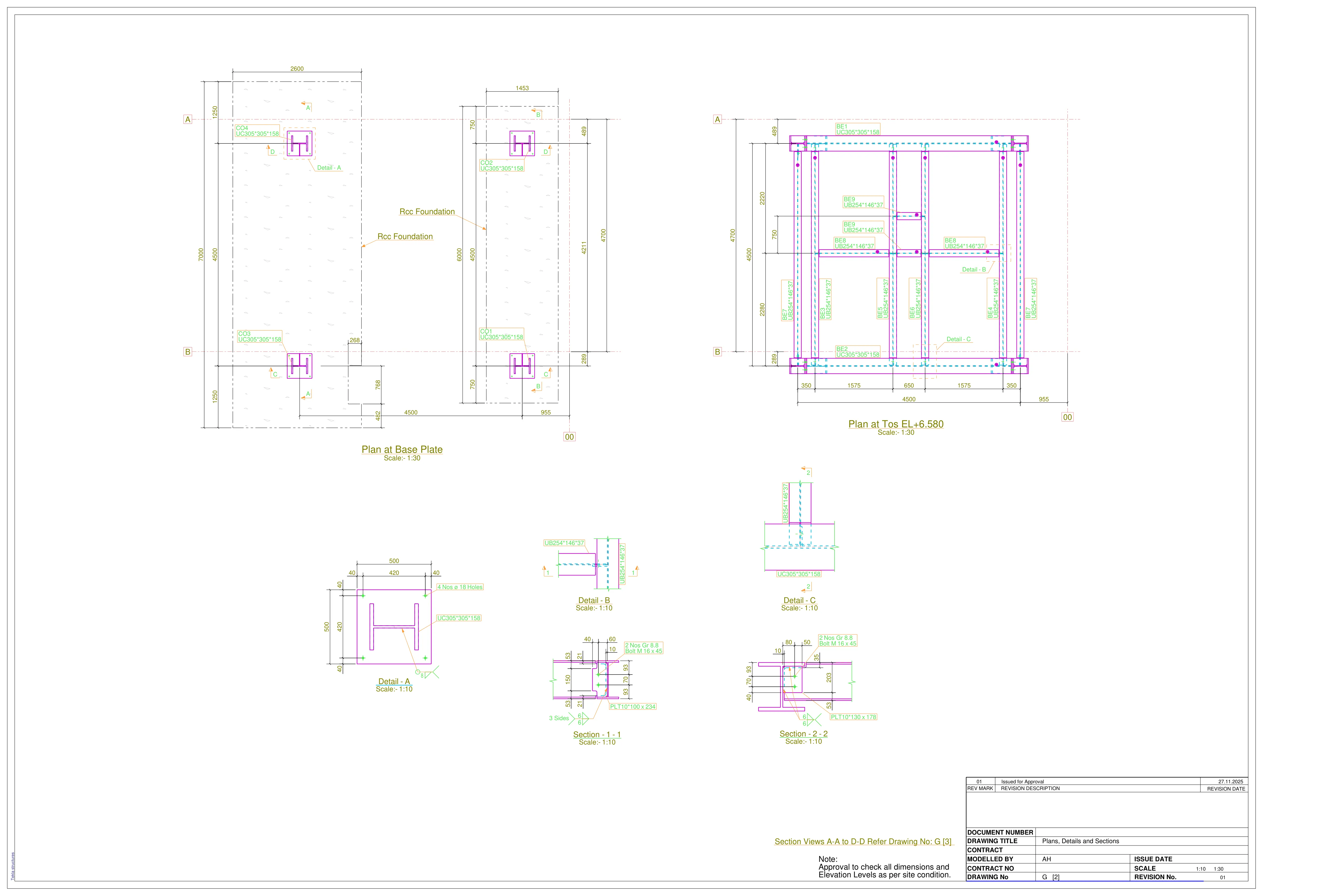1343x896 pixels.
Task: Select the BE6 UB254*146*37 beam label
Action: 915,299
